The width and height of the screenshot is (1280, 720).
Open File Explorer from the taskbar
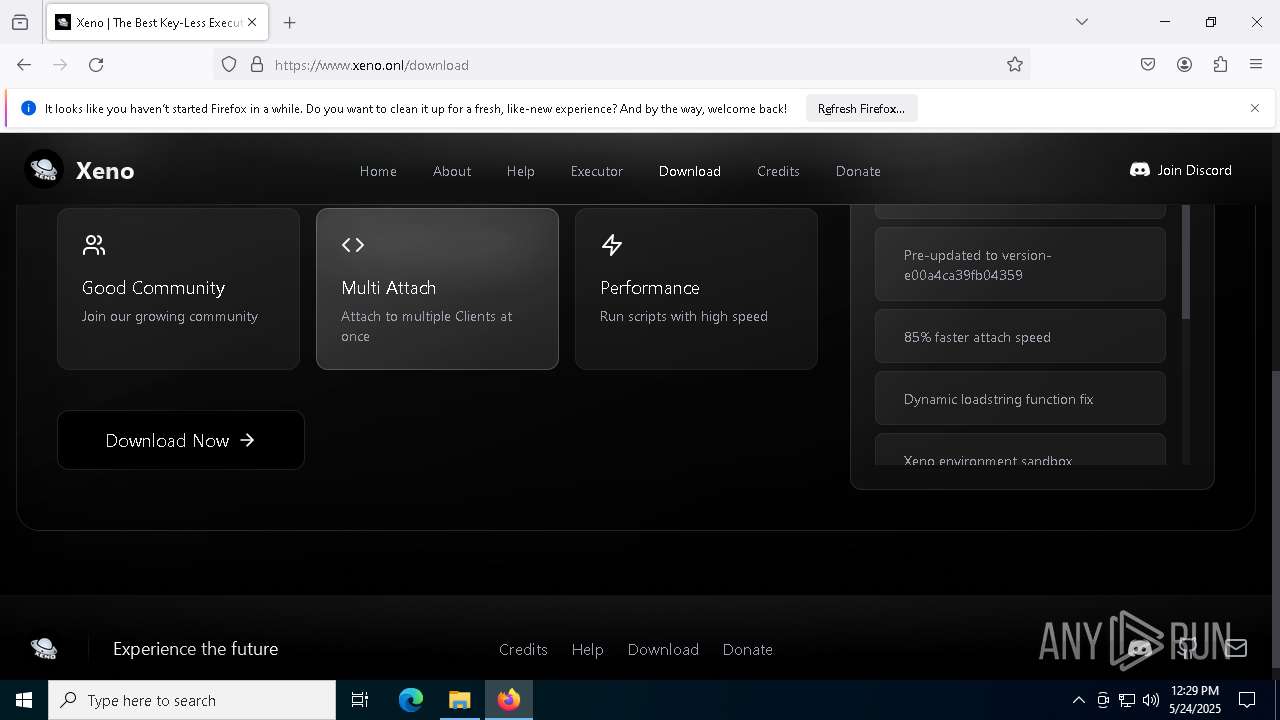(x=460, y=700)
